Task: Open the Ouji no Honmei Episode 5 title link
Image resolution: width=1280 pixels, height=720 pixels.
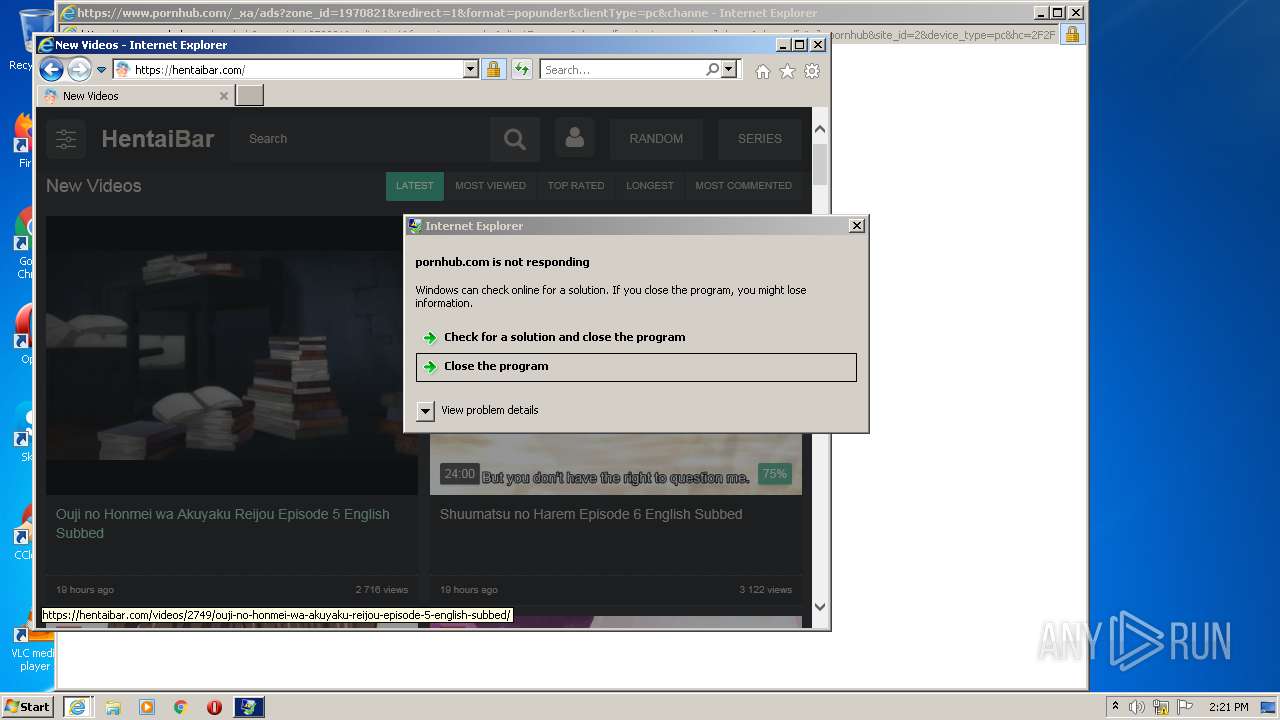Action: pyautogui.click(x=223, y=523)
